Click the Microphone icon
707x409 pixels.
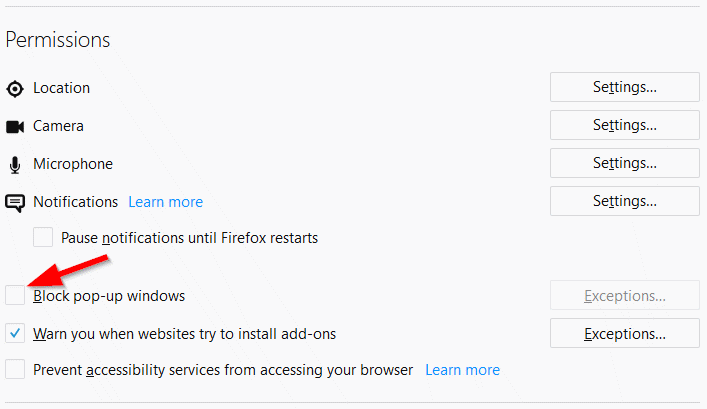tap(15, 164)
